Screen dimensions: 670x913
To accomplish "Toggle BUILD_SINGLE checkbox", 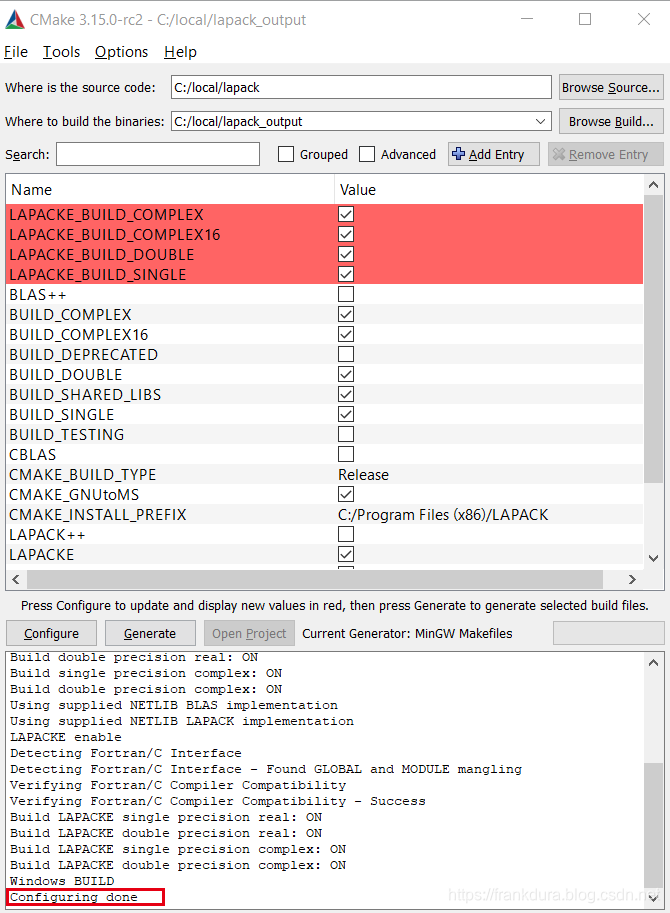I will tap(346, 414).
